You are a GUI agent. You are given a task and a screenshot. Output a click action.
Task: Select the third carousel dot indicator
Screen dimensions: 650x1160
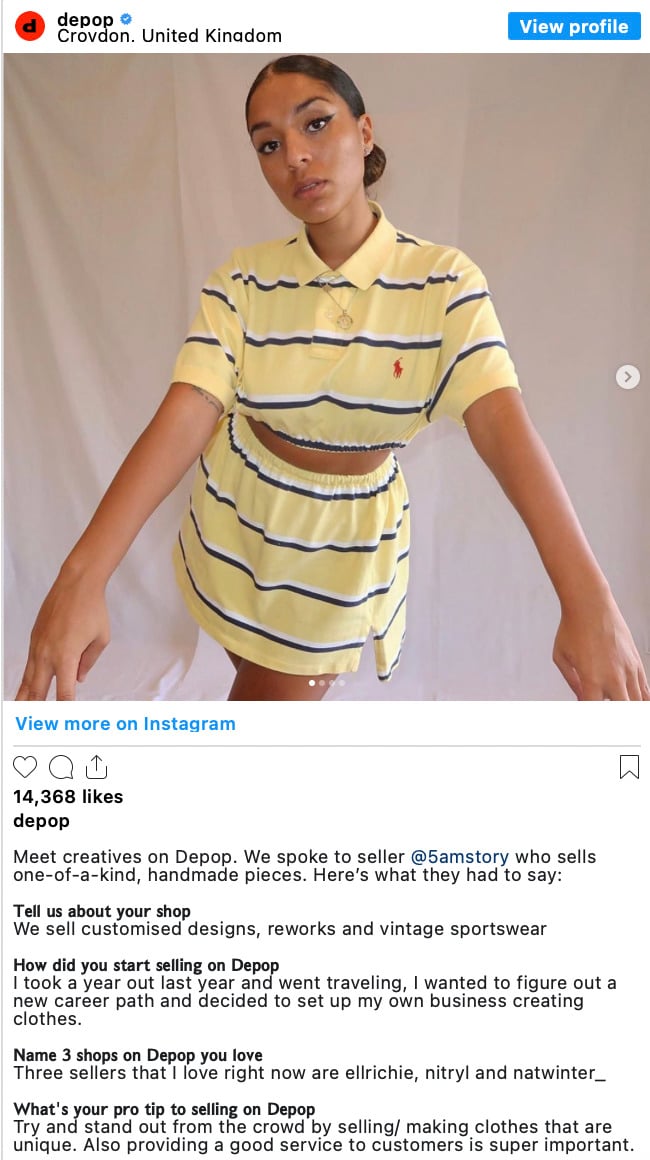pyautogui.click(x=331, y=683)
